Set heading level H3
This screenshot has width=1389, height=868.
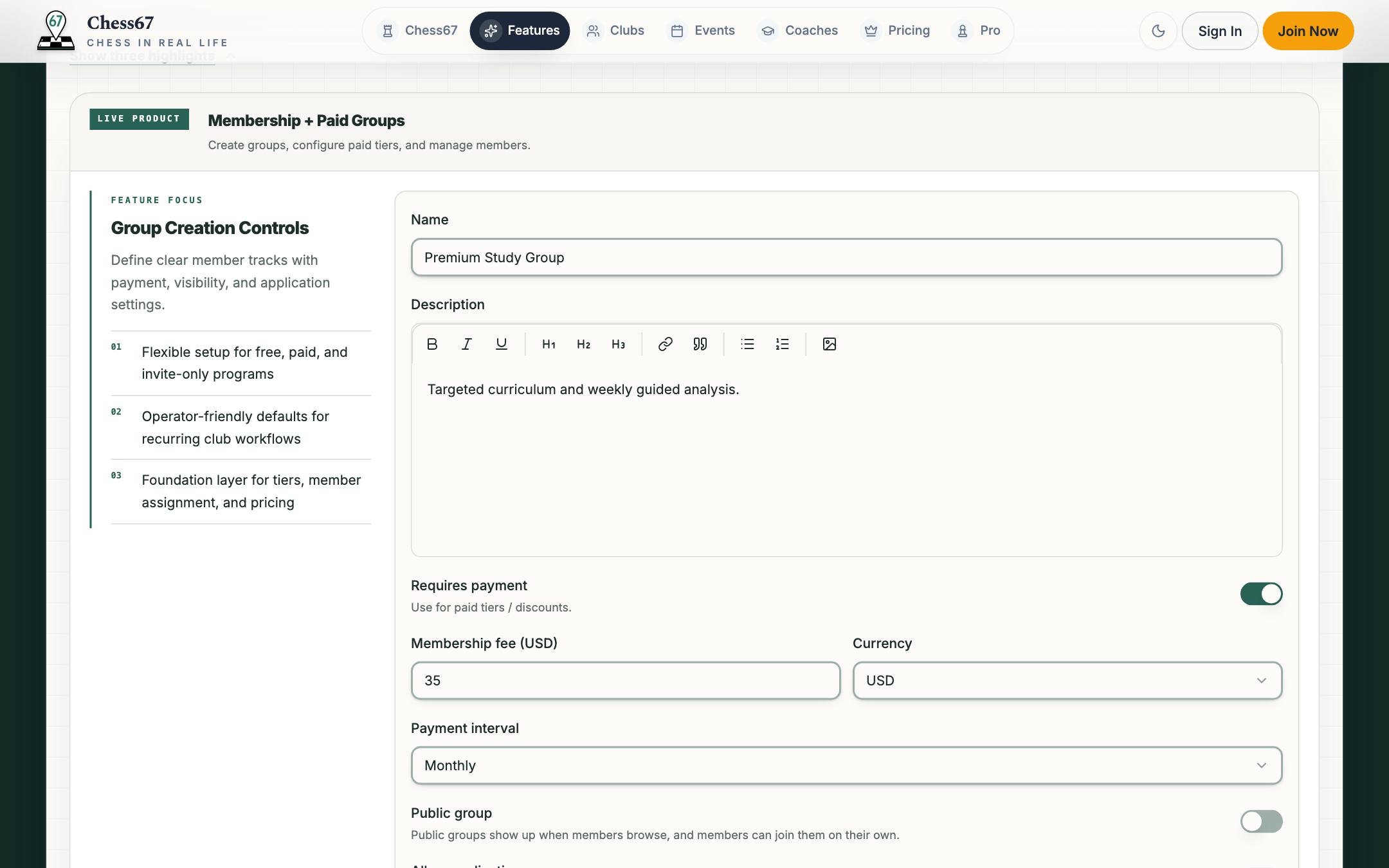coord(618,344)
